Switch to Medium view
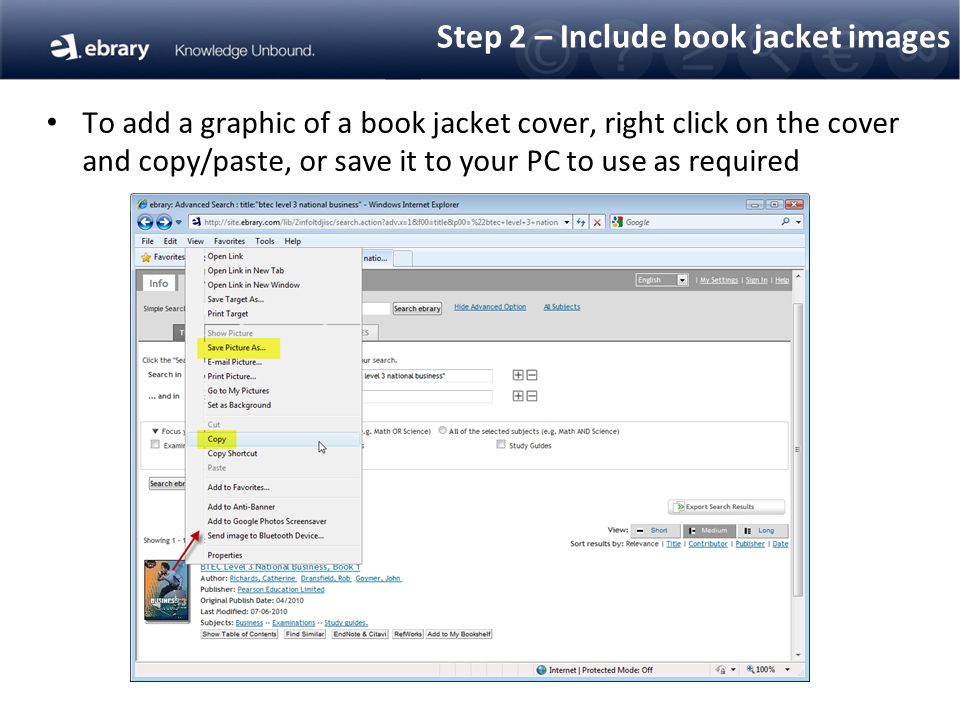Screen dimensions: 960x720 click(709, 530)
